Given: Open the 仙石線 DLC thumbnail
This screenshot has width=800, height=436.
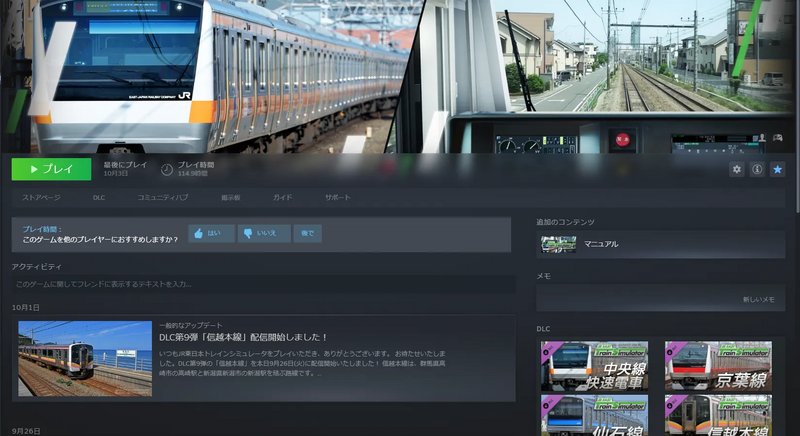Looking at the screenshot, I should click(594, 415).
